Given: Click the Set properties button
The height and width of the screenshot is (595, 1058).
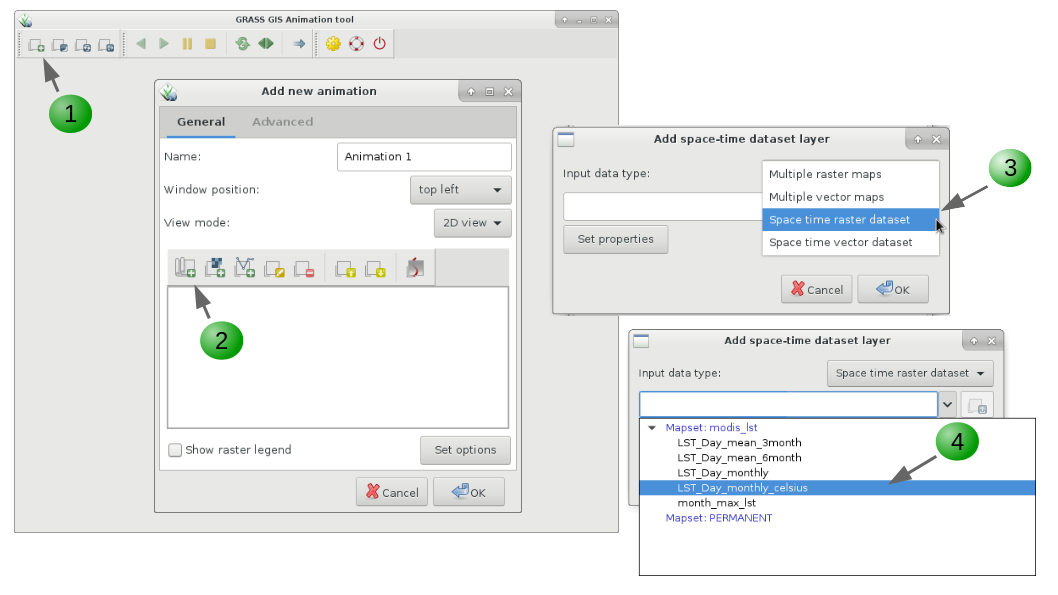Looking at the screenshot, I should pyautogui.click(x=615, y=239).
